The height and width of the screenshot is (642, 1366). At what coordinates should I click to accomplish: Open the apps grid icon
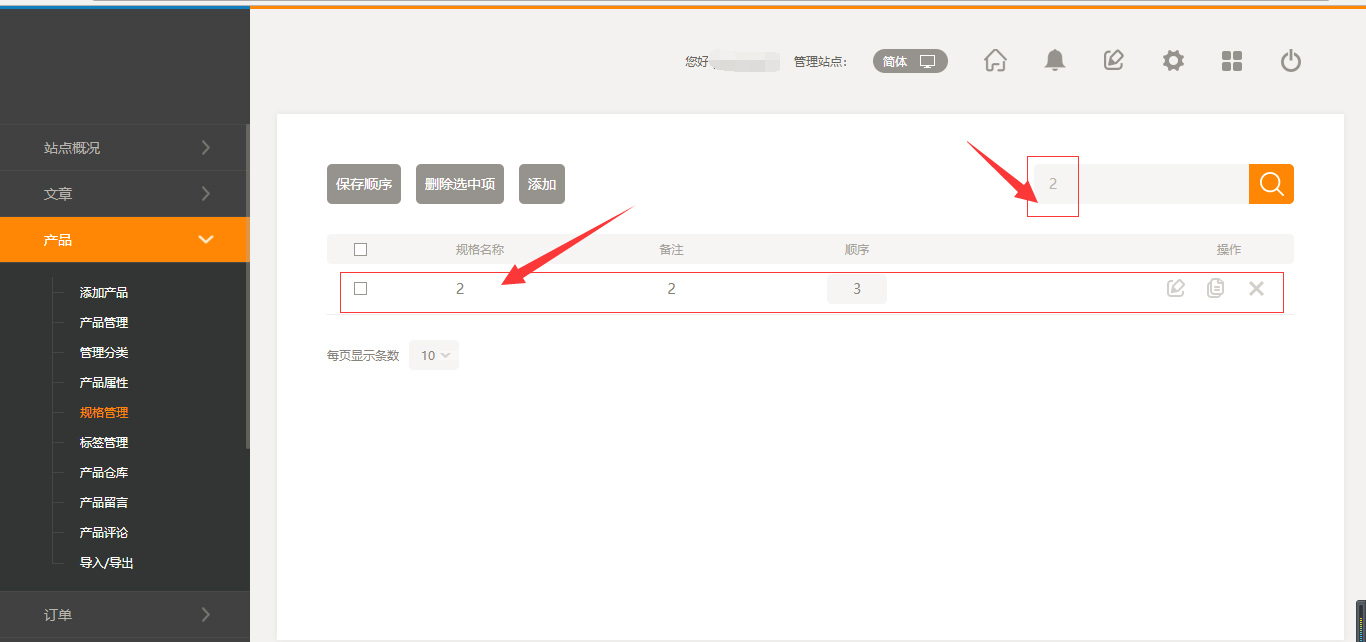[1232, 61]
